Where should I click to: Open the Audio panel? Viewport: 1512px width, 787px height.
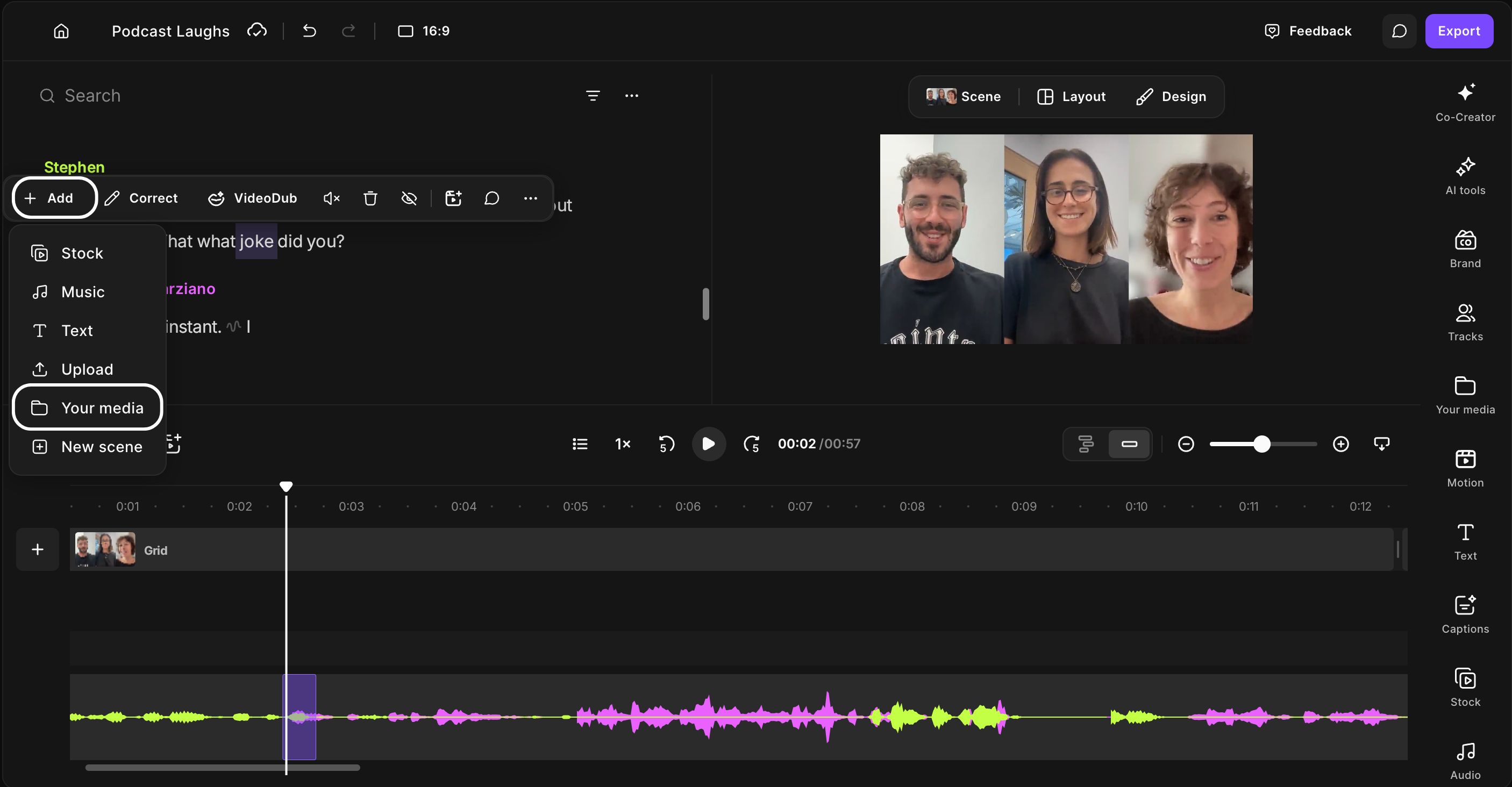click(1465, 761)
